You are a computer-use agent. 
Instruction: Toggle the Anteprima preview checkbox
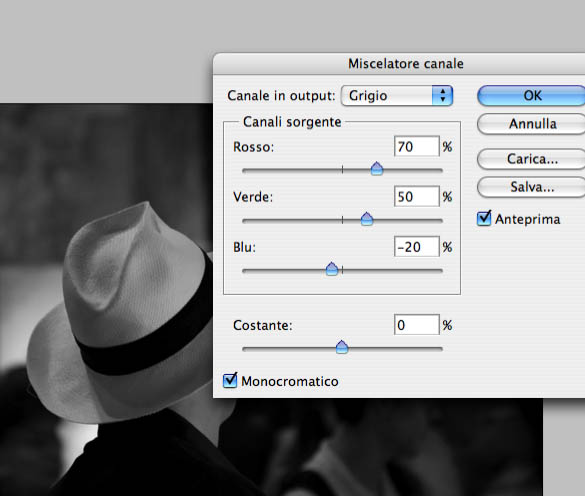coord(484,219)
